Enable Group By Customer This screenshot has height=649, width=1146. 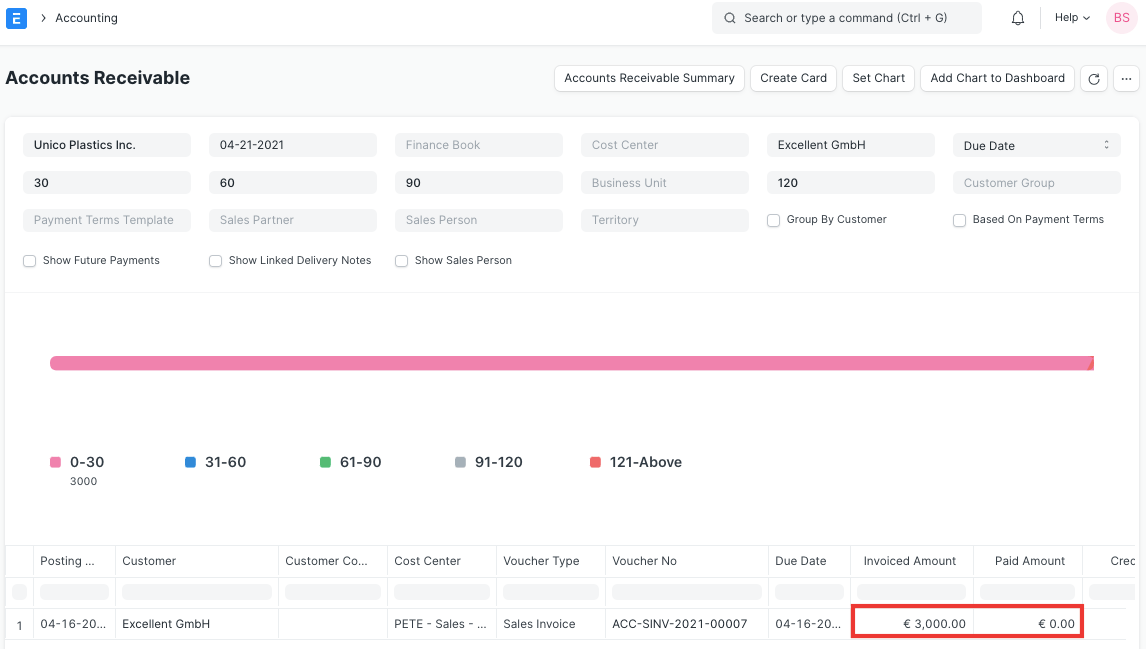click(773, 219)
